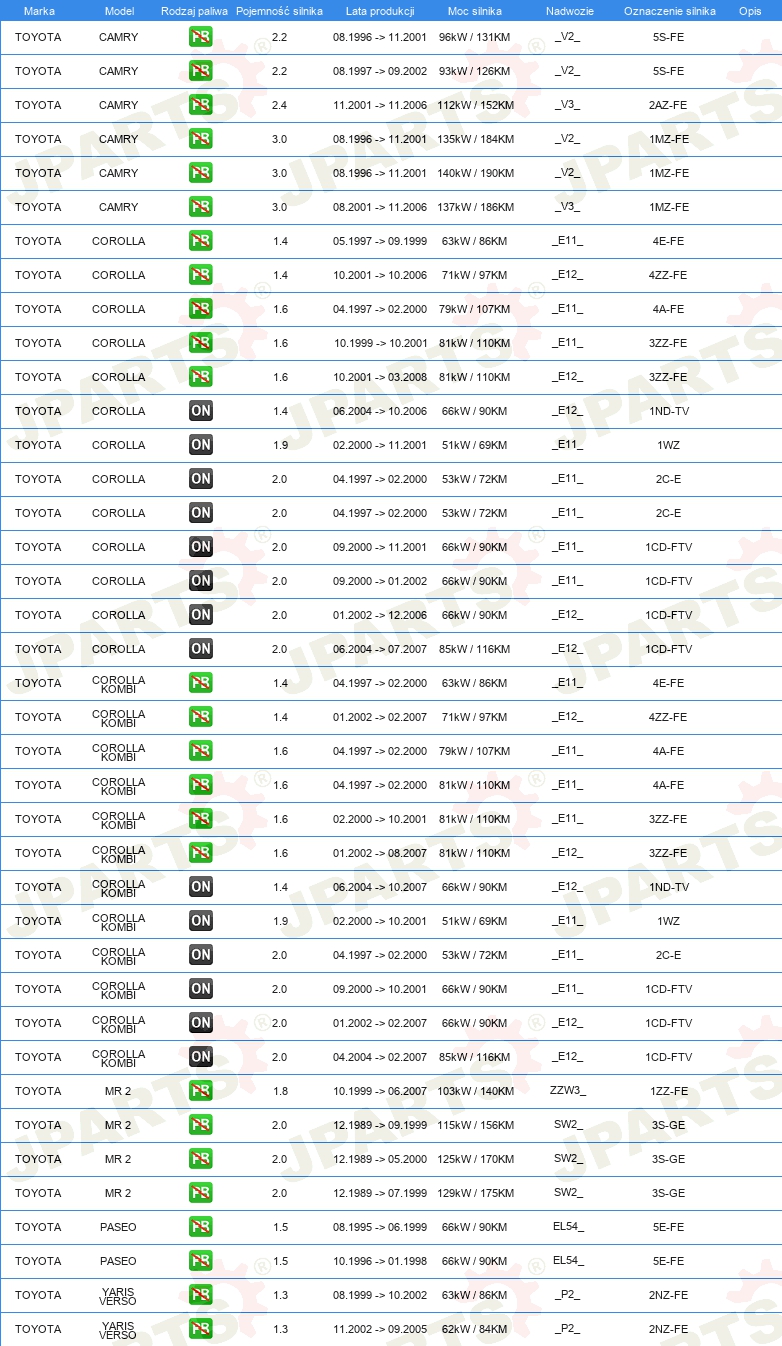Image resolution: width=782 pixels, height=1346 pixels.
Task: Click PB icon in Yaris Verso 63kW / 86KM row
Action: tap(200, 1295)
